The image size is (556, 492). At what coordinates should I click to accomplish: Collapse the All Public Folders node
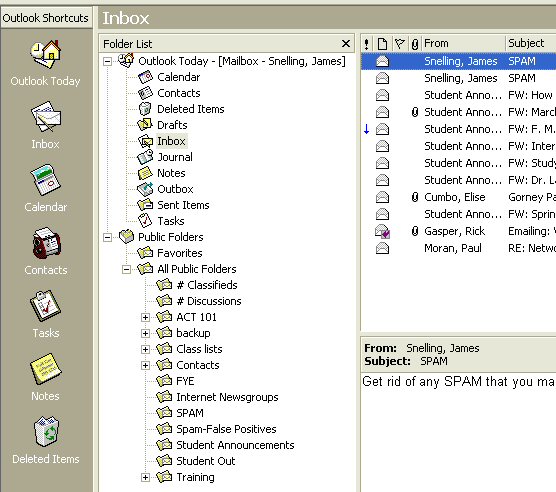126,270
